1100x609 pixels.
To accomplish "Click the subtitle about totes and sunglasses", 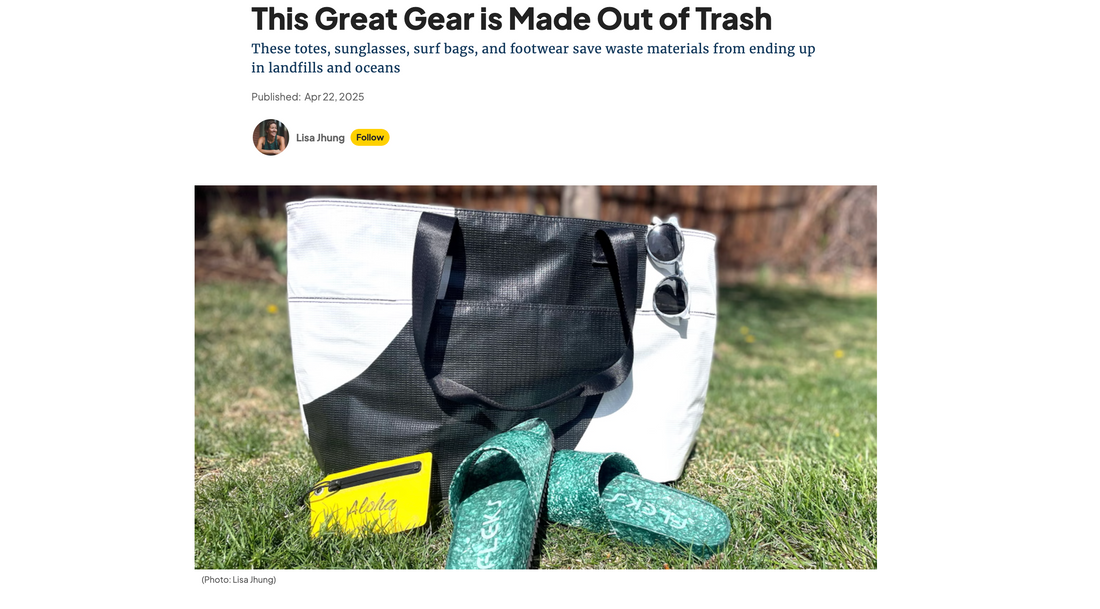I will pos(533,58).
